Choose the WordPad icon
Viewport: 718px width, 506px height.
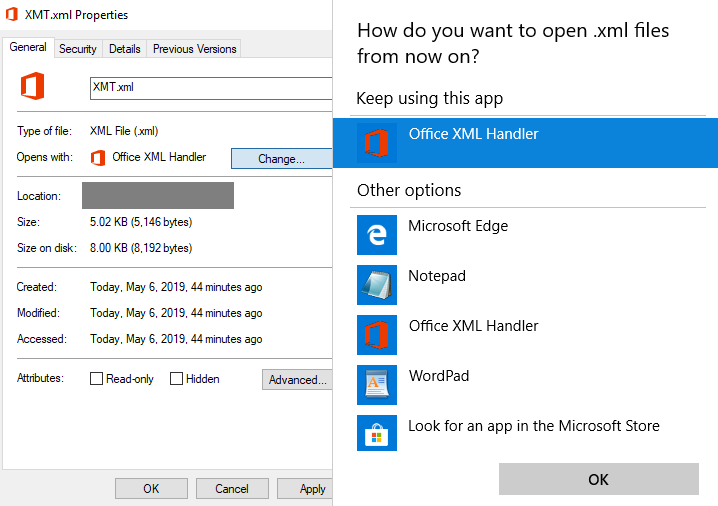point(377,385)
